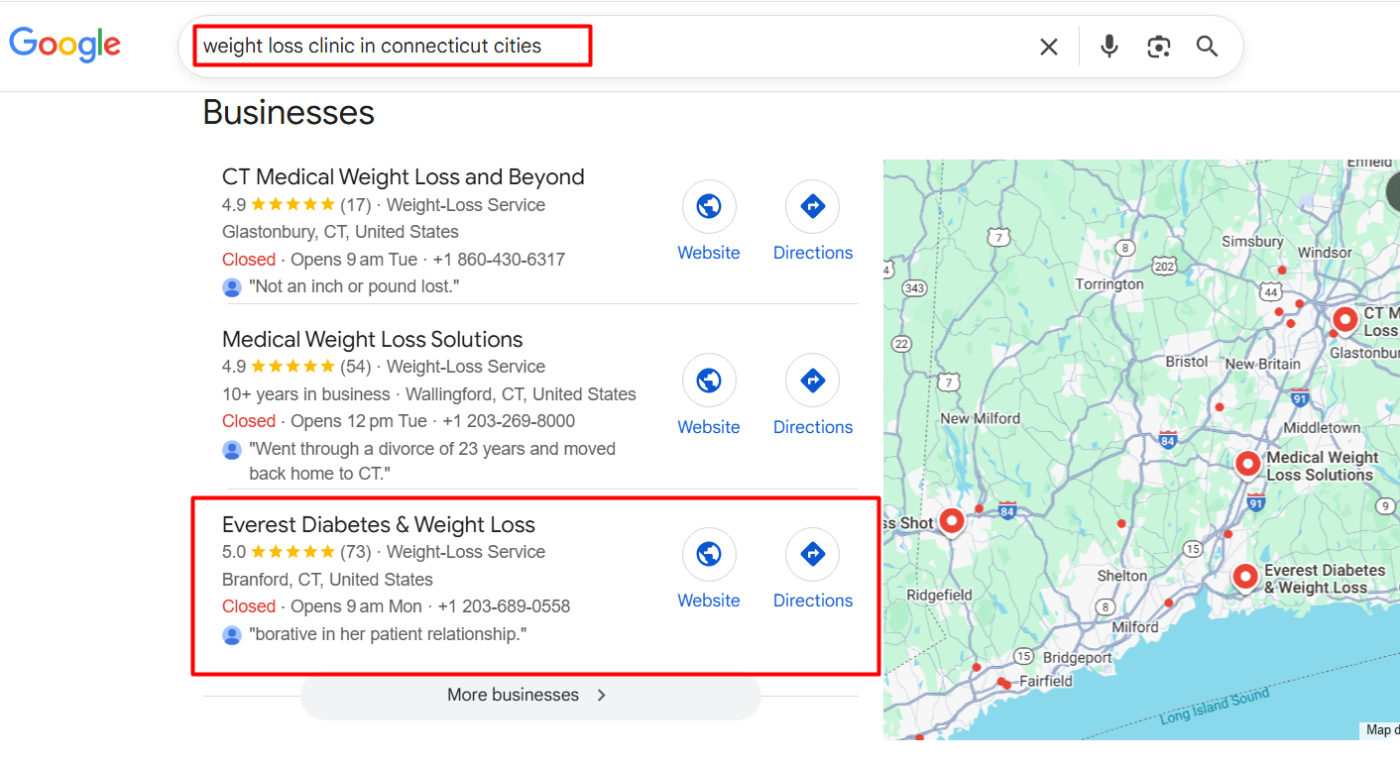Screen dimensions: 1400x766
Task: Open Google Lens image search camera icon
Action: 1159,47
